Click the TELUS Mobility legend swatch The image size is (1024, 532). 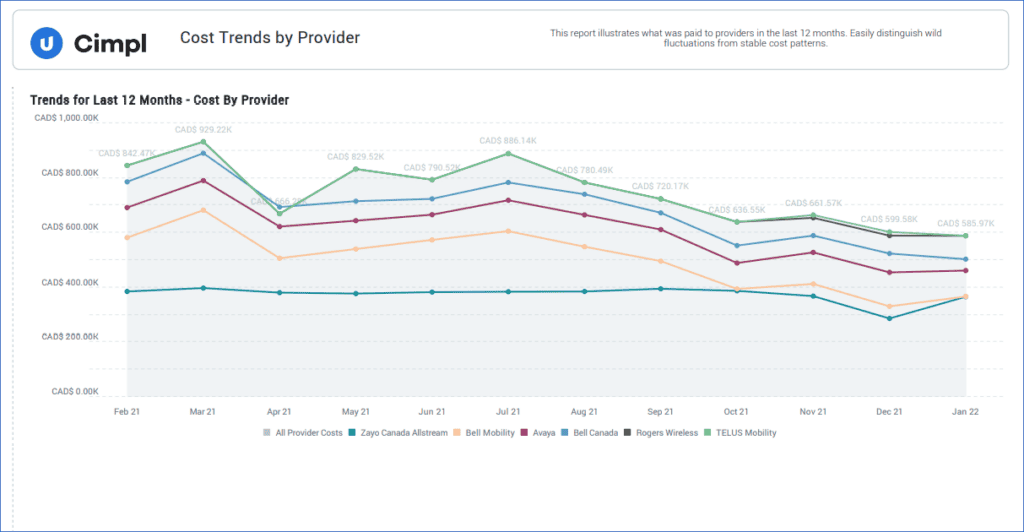[x=707, y=433]
